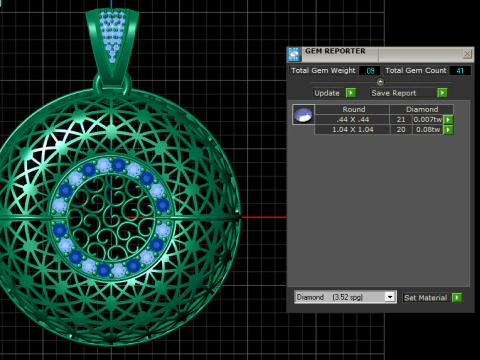The width and height of the screenshot is (480, 360).
Task: Click the Total Gem Weight label
Action: [323, 70]
